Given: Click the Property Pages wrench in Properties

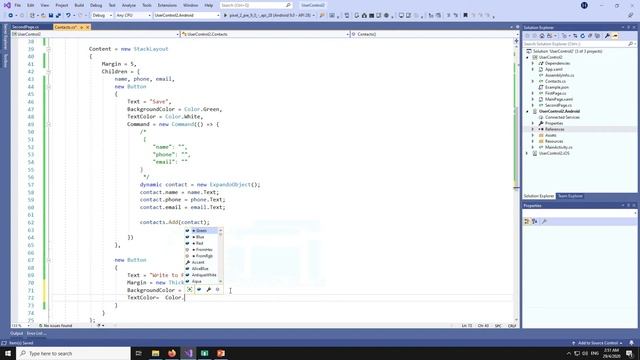Looking at the screenshot, I should (544, 221).
